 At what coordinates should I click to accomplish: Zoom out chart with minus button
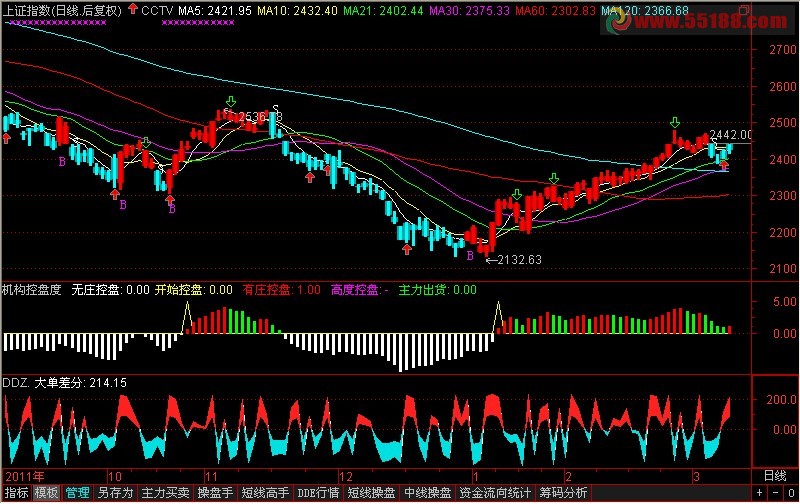click(x=776, y=493)
